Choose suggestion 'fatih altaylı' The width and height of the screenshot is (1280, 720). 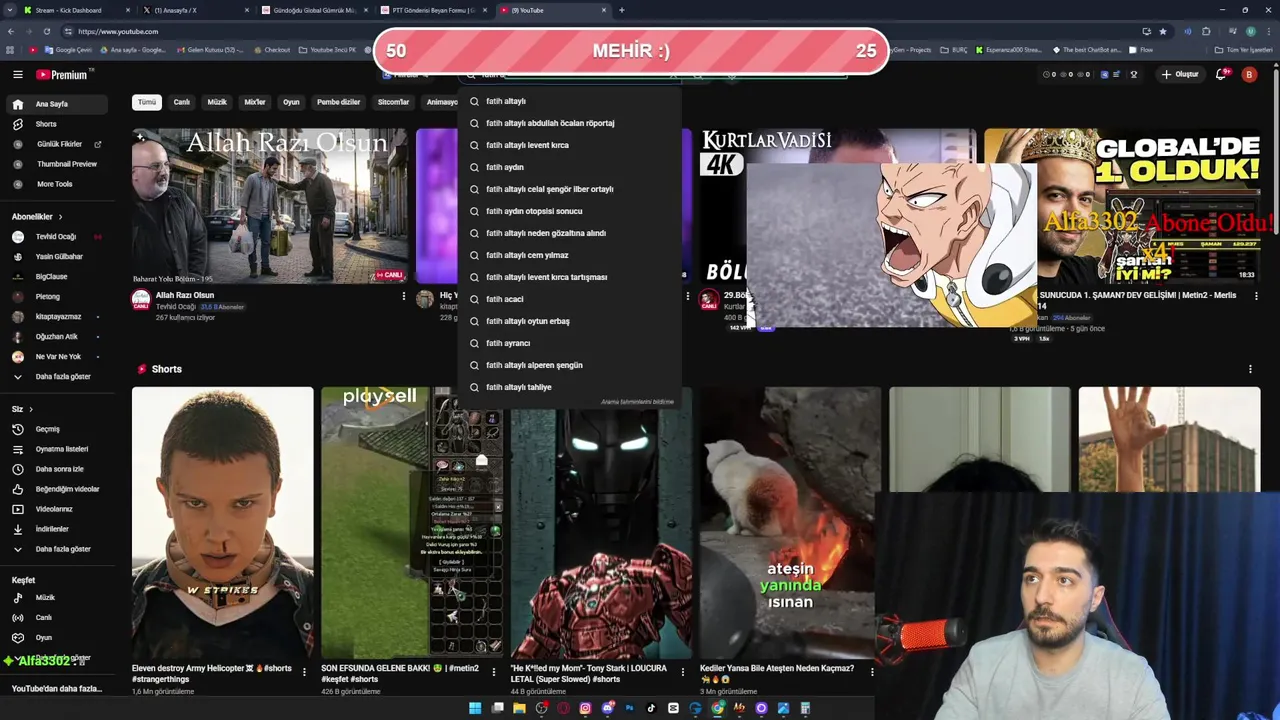[x=569, y=101]
